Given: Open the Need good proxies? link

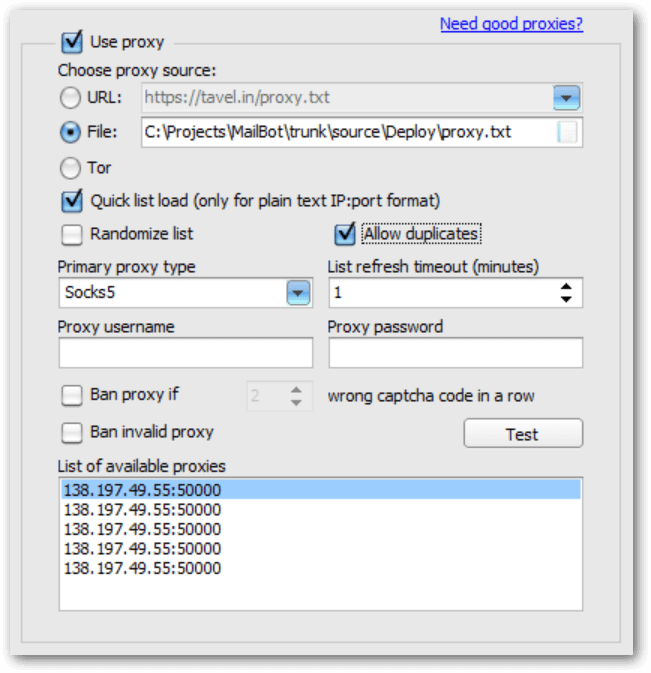Looking at the screenshot, I should click(x=512, y=24).
